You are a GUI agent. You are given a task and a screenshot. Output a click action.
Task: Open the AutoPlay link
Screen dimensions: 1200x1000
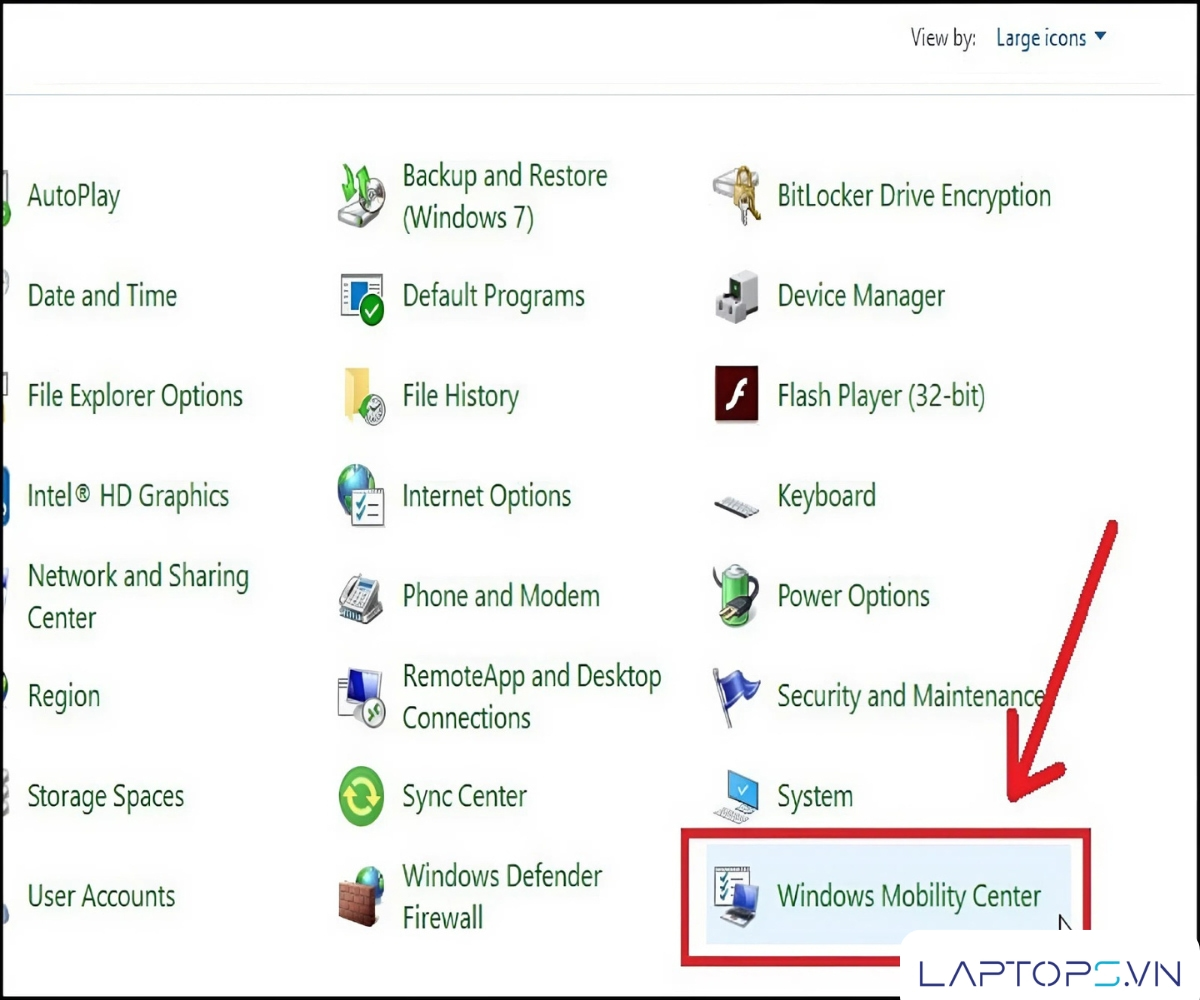74,196
